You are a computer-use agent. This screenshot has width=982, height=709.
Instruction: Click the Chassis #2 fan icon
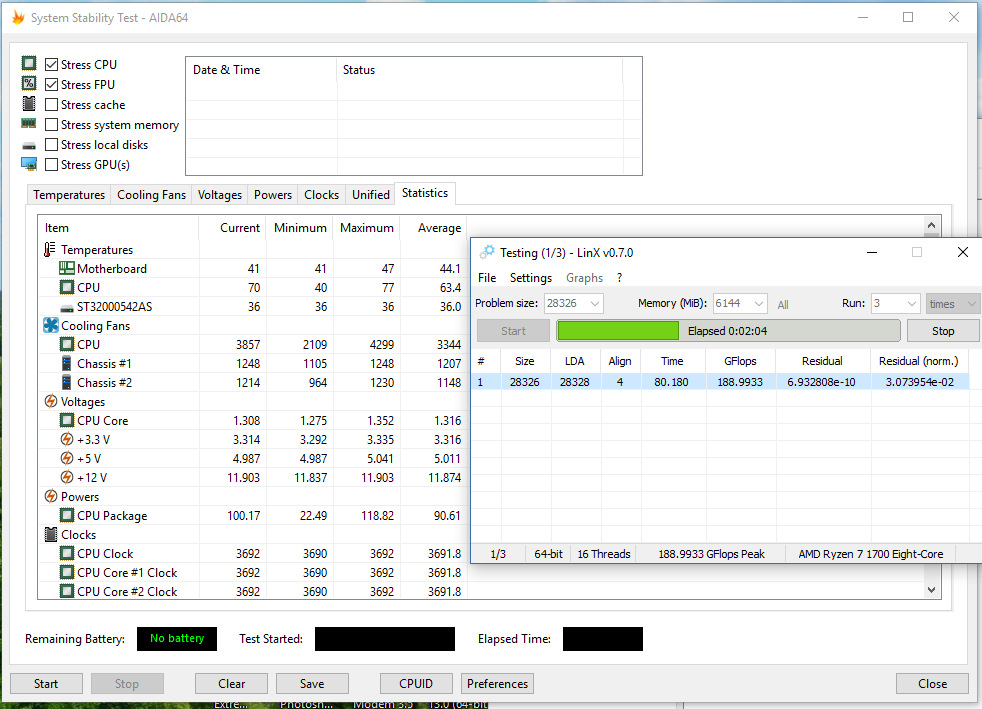[66, 382]
